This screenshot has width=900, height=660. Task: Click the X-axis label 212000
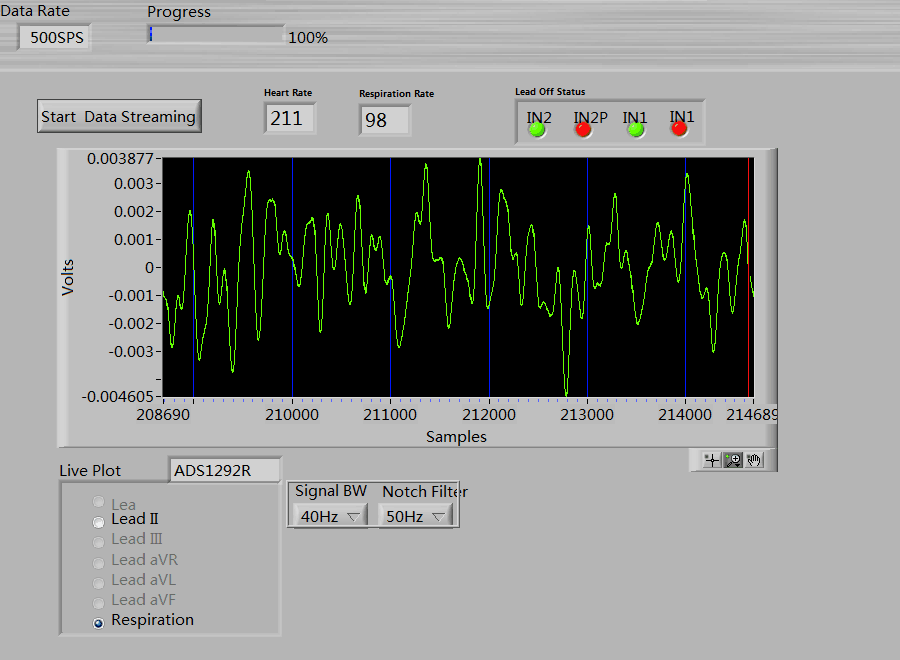[x=488, y=414]
